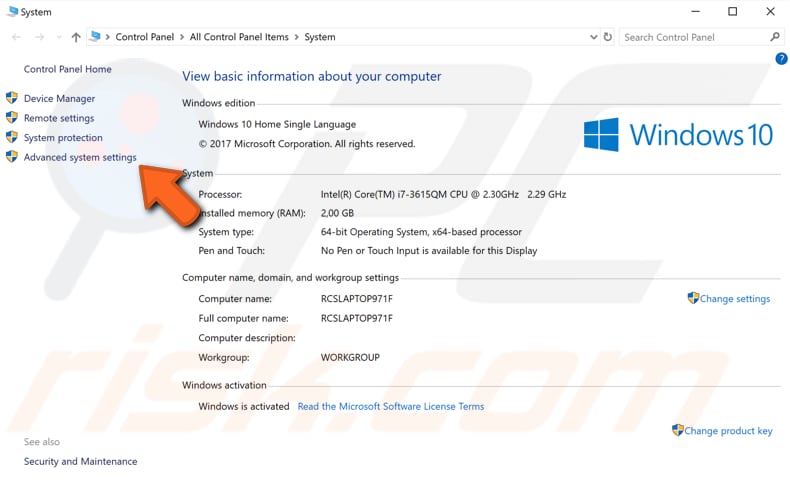Select 64-bit Operating System text
The image size is (790, 483).
pos(421,232)
